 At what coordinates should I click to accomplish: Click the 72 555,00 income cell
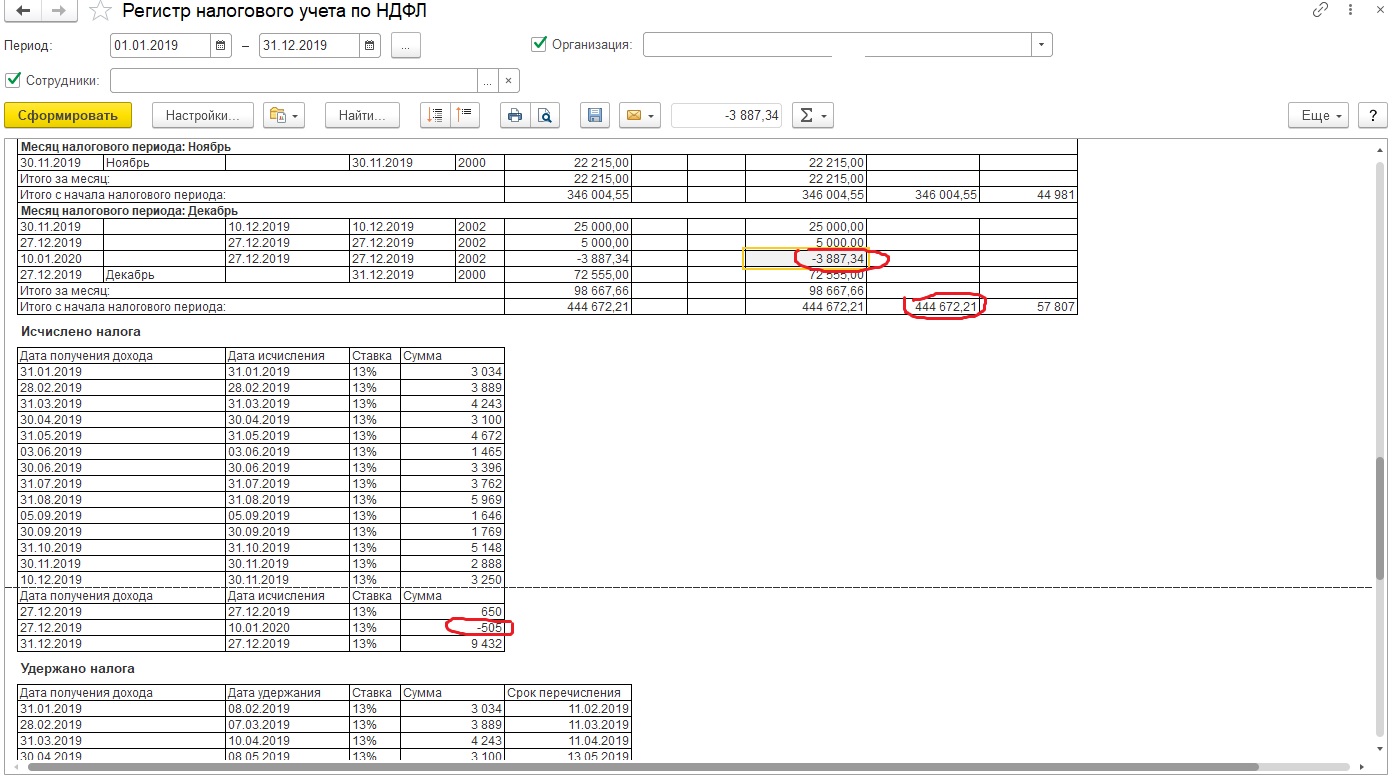pyautogui.click(x=568, y=274)
